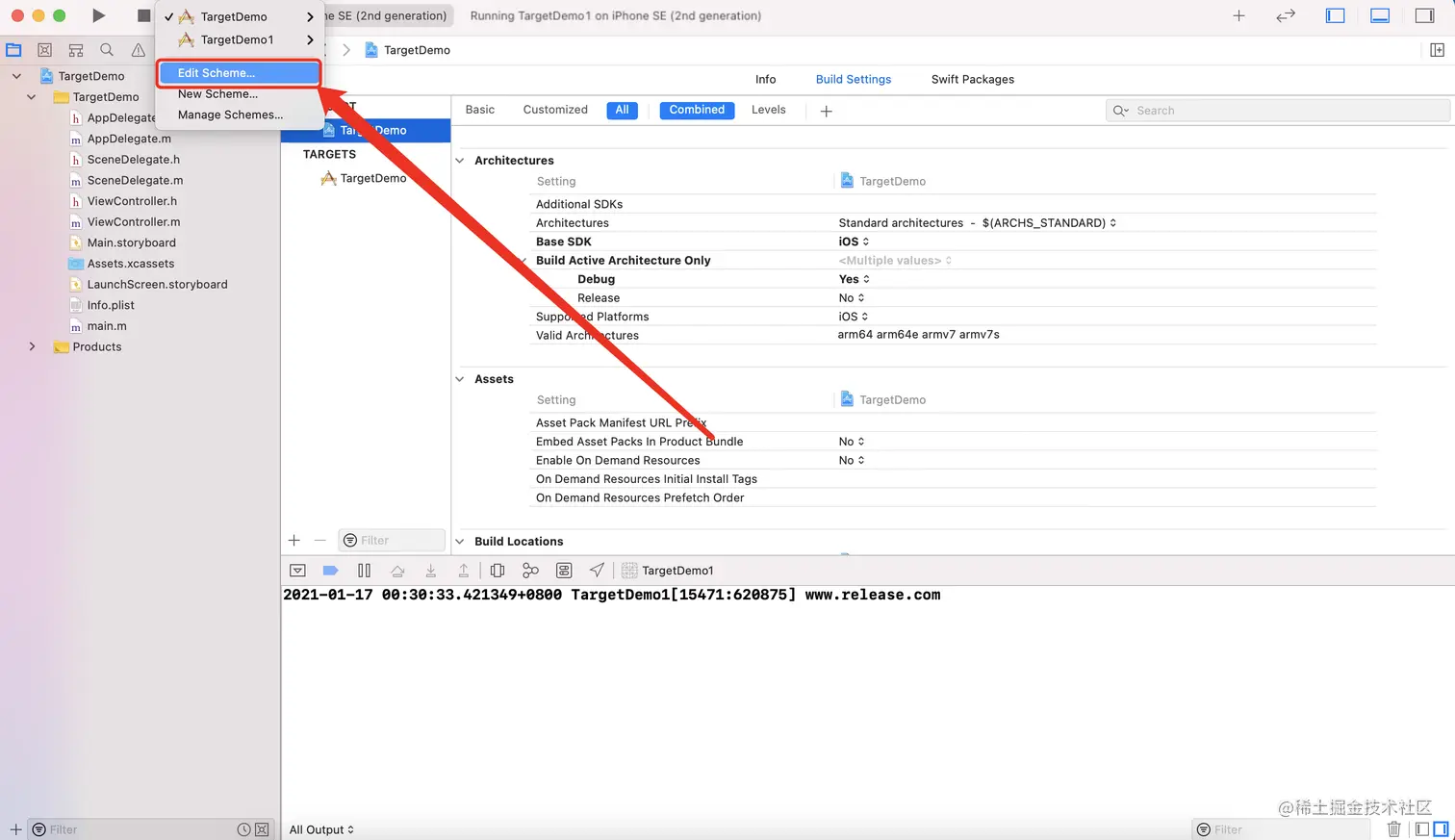Run the app with the play button

pos(98,15)
